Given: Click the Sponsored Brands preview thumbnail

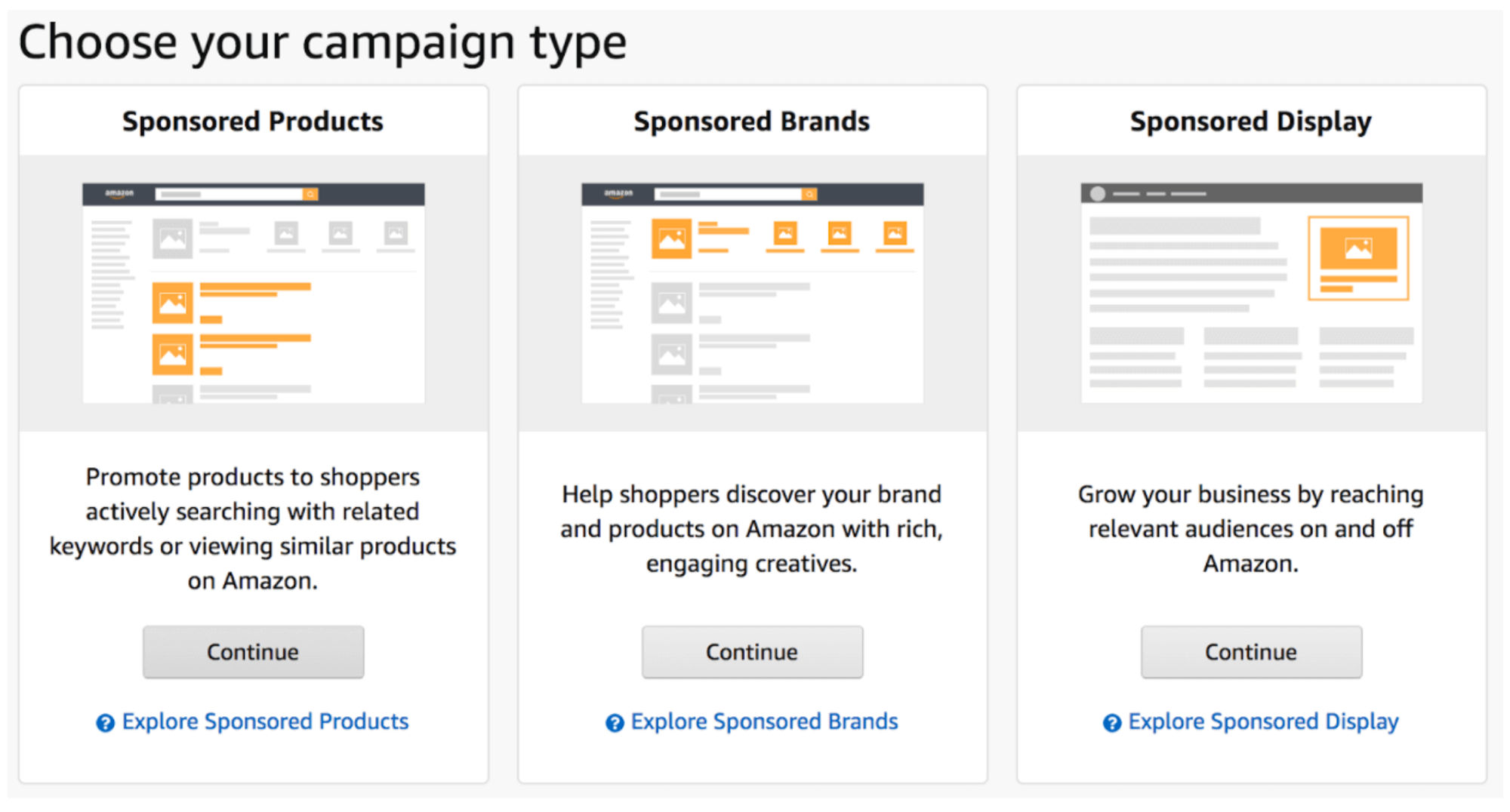Looking at the screenshot, I should pyautogui.click(x=753, y=293).
